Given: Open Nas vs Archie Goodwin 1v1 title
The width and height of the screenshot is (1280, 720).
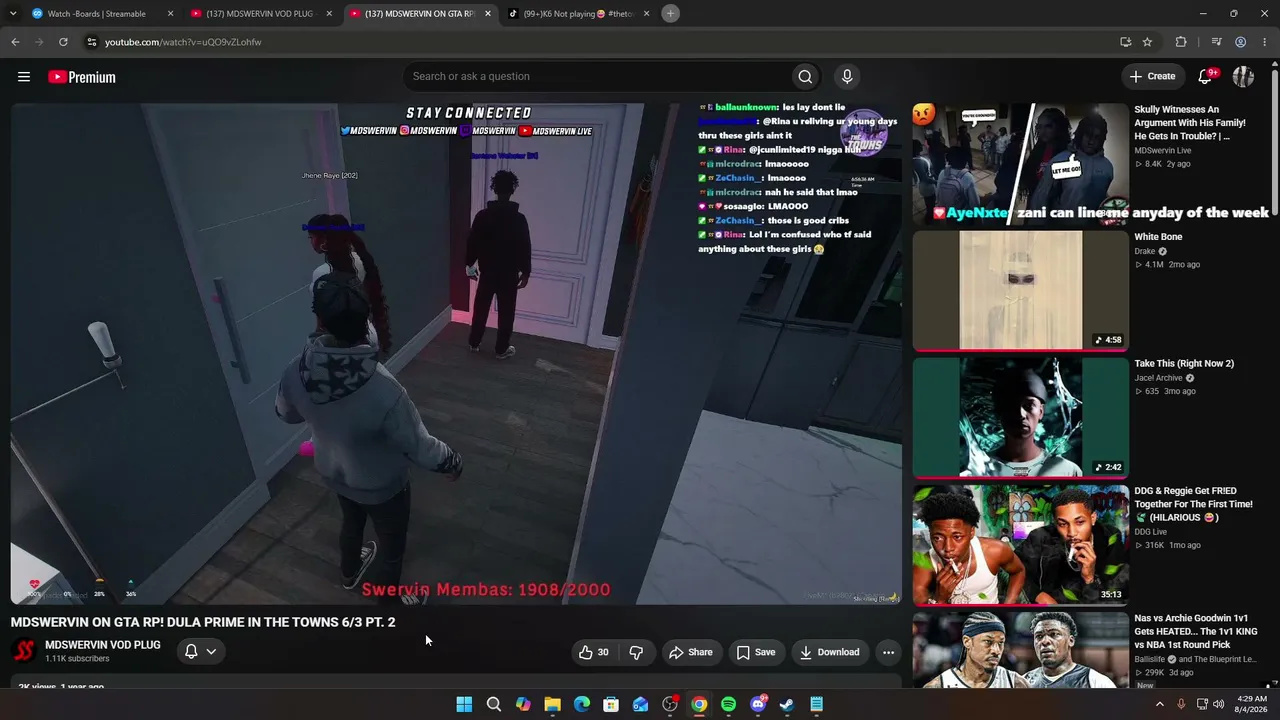Looking at the screenshot, I should (x=1198, y=632).
